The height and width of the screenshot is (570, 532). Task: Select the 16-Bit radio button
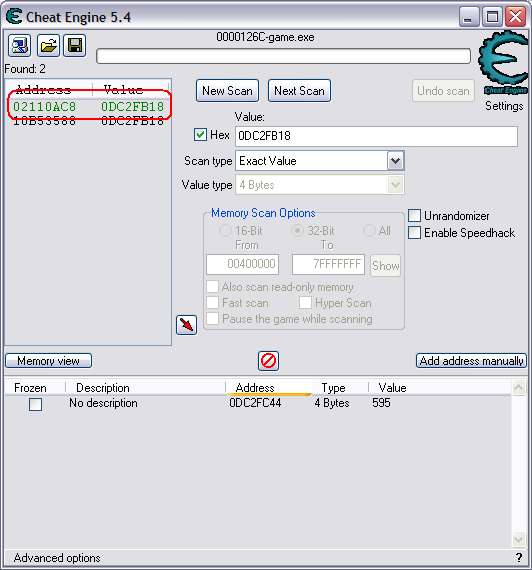click(225, 230)
